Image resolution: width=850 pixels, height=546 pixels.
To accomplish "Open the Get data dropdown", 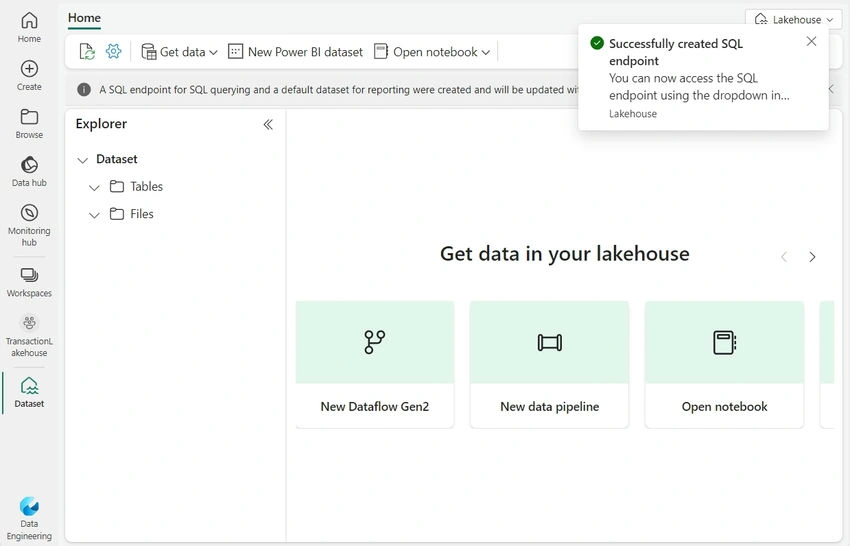I will (x=179, y=52).
